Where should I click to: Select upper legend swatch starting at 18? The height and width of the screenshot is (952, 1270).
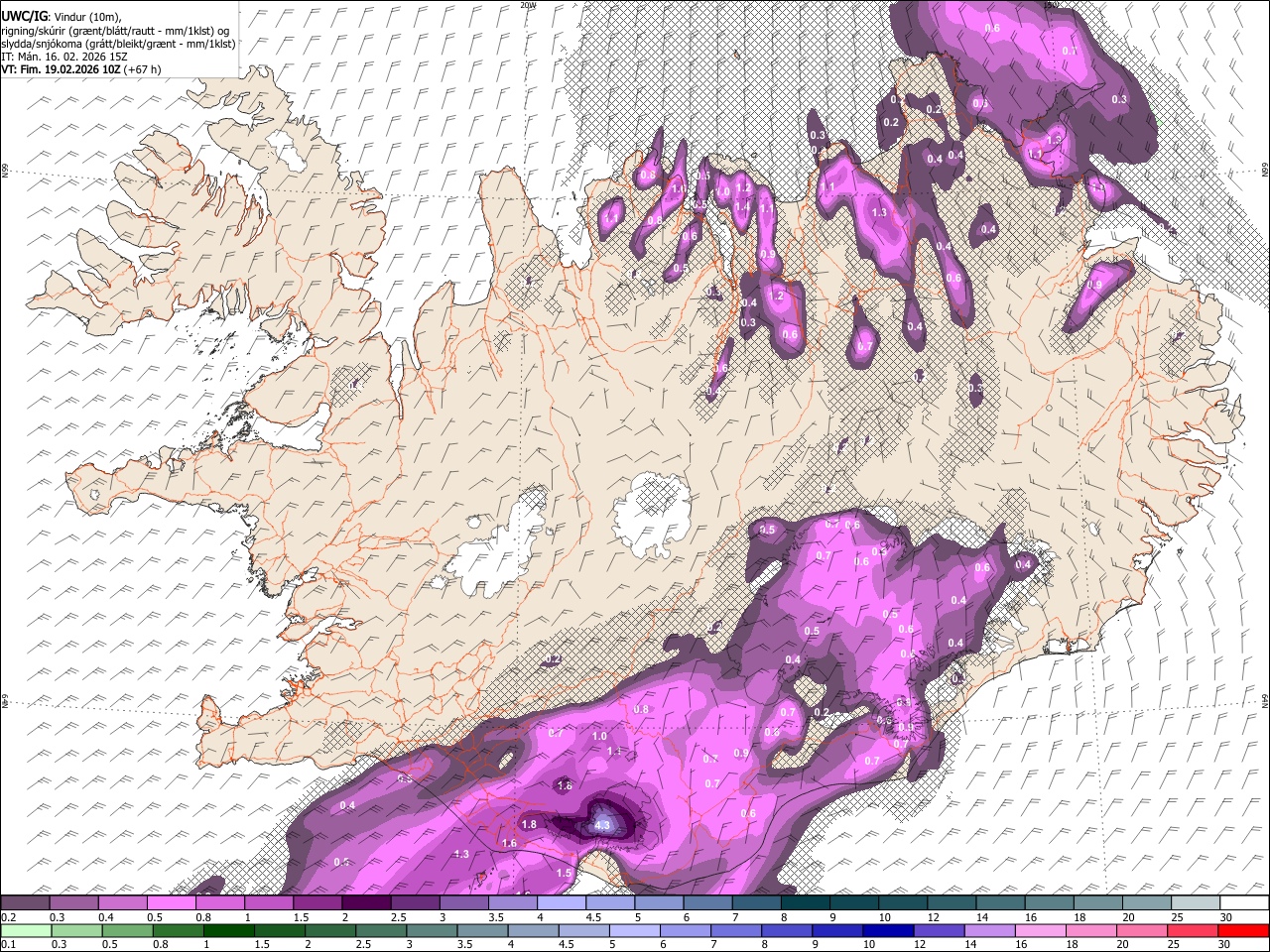[1099, 902]
